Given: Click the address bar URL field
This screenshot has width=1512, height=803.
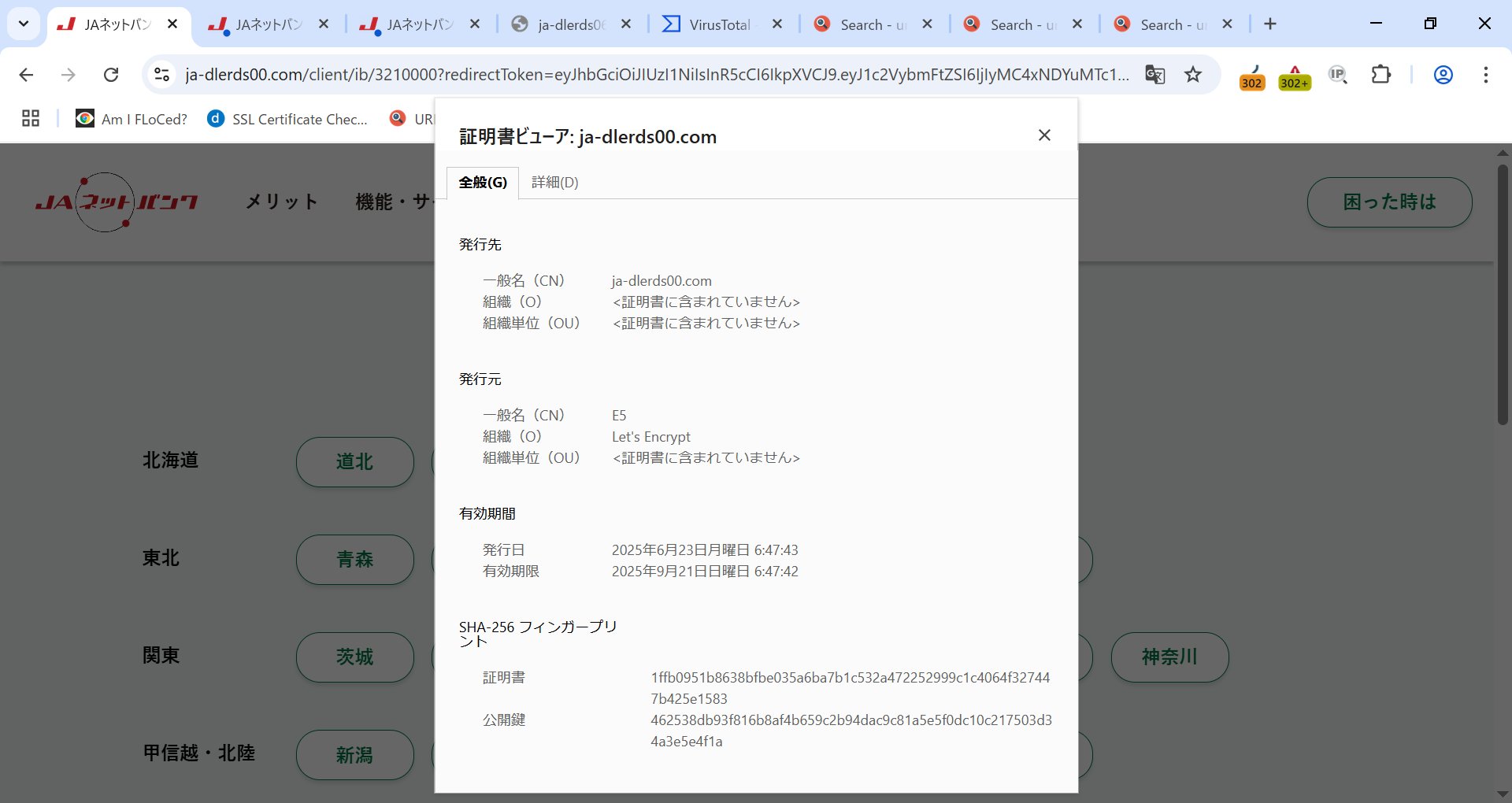Looking at the screenshot, I should (x=657, y=75).
